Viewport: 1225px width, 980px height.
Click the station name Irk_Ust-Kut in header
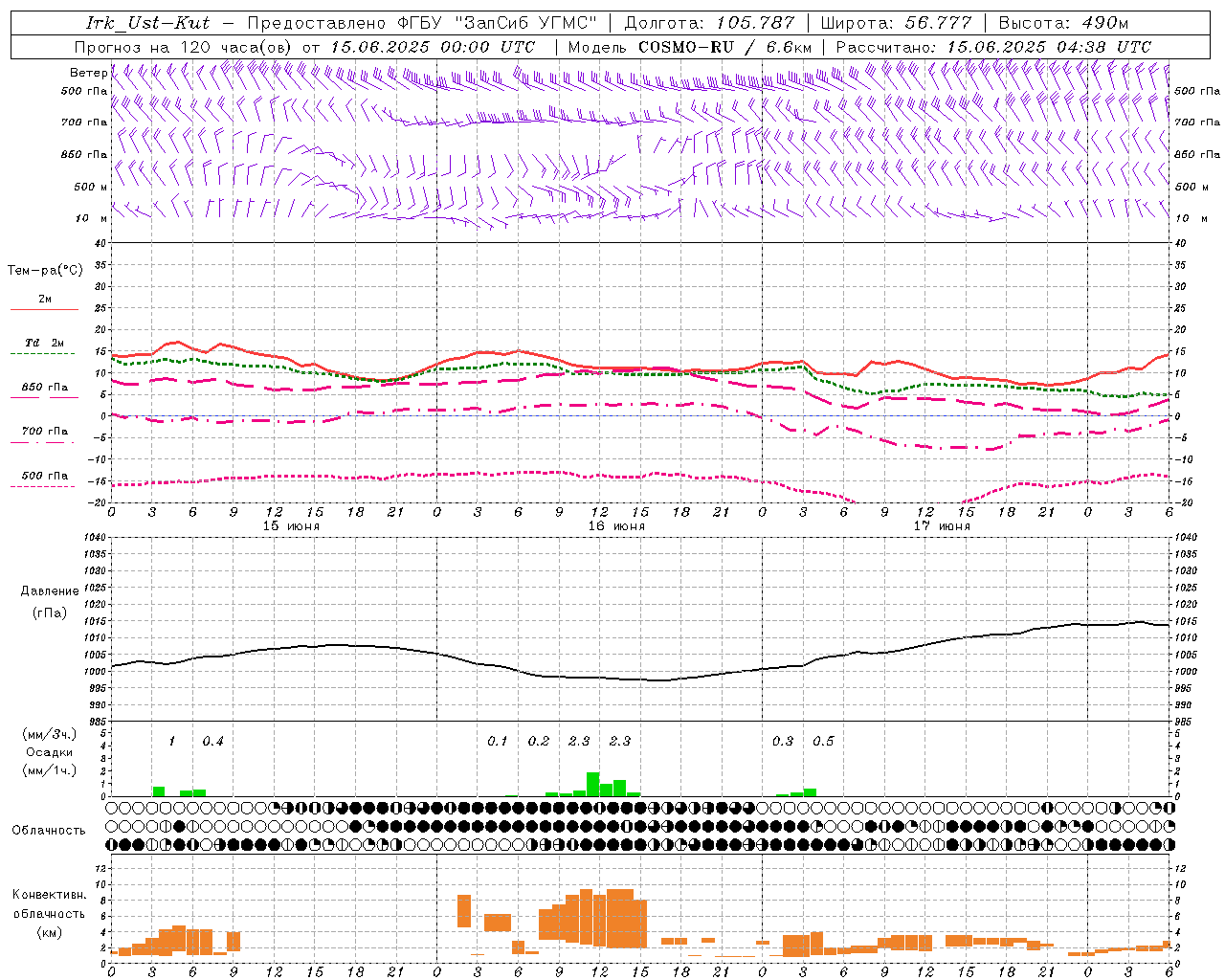148,23
